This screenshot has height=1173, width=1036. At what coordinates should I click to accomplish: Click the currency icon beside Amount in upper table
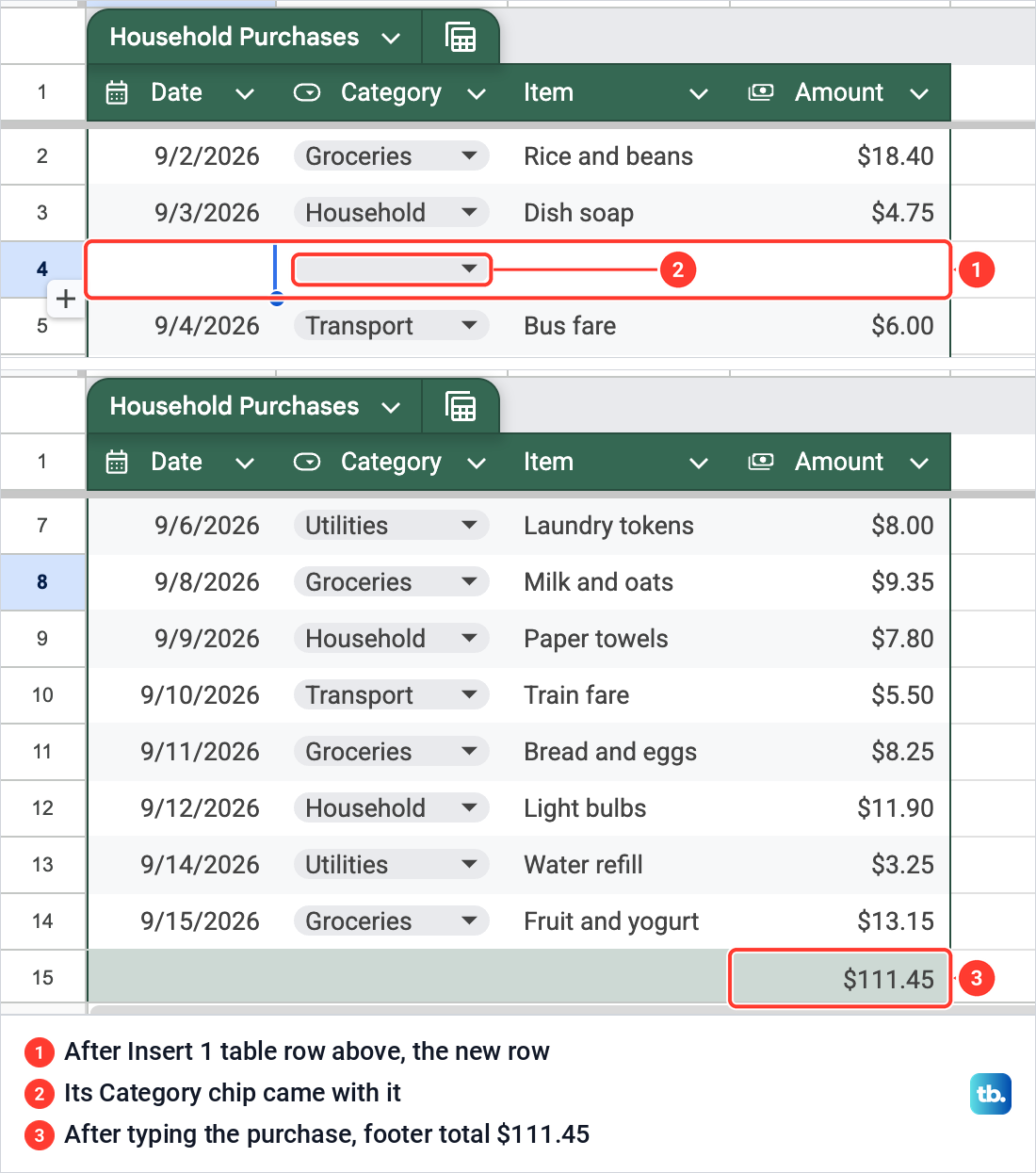pos(761,92)
